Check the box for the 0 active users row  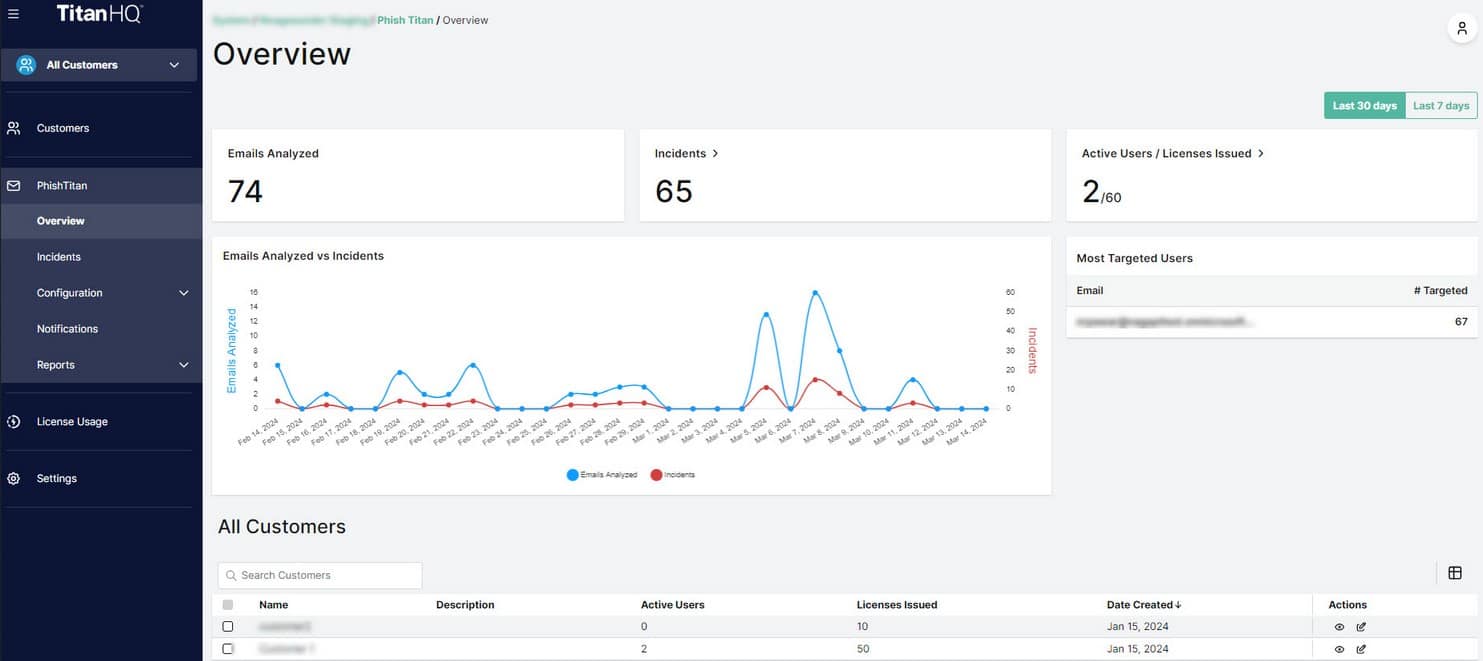tap(228, 627)
